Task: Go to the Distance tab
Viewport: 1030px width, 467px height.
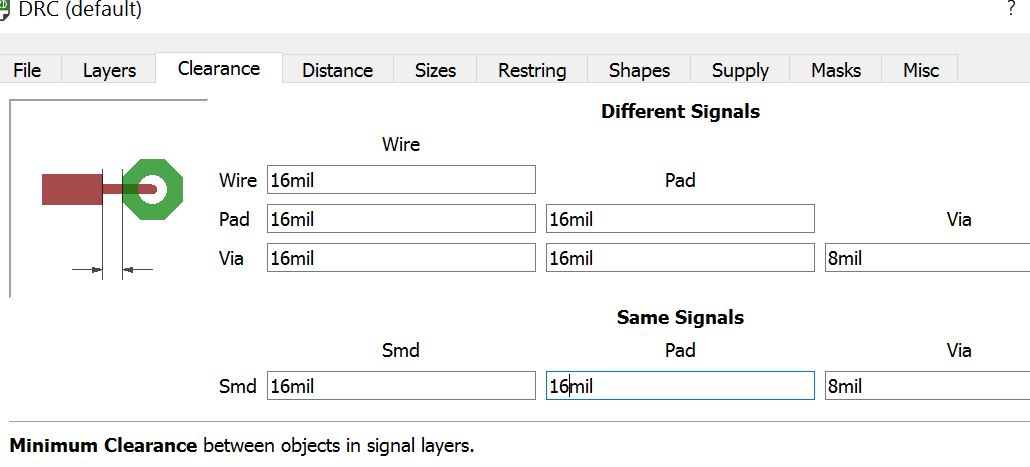Action: click(x=337, y=70)
